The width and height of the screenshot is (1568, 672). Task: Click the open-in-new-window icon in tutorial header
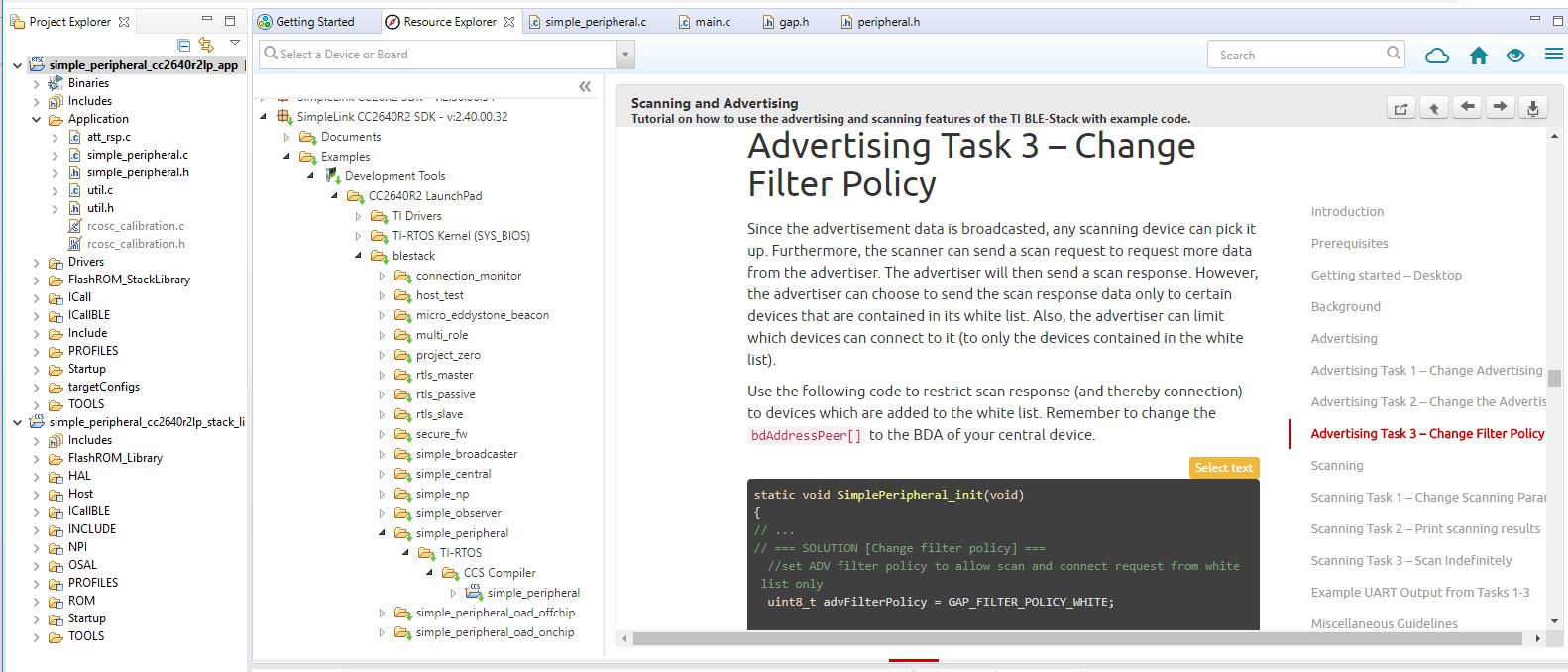(x=1400, y=108)
